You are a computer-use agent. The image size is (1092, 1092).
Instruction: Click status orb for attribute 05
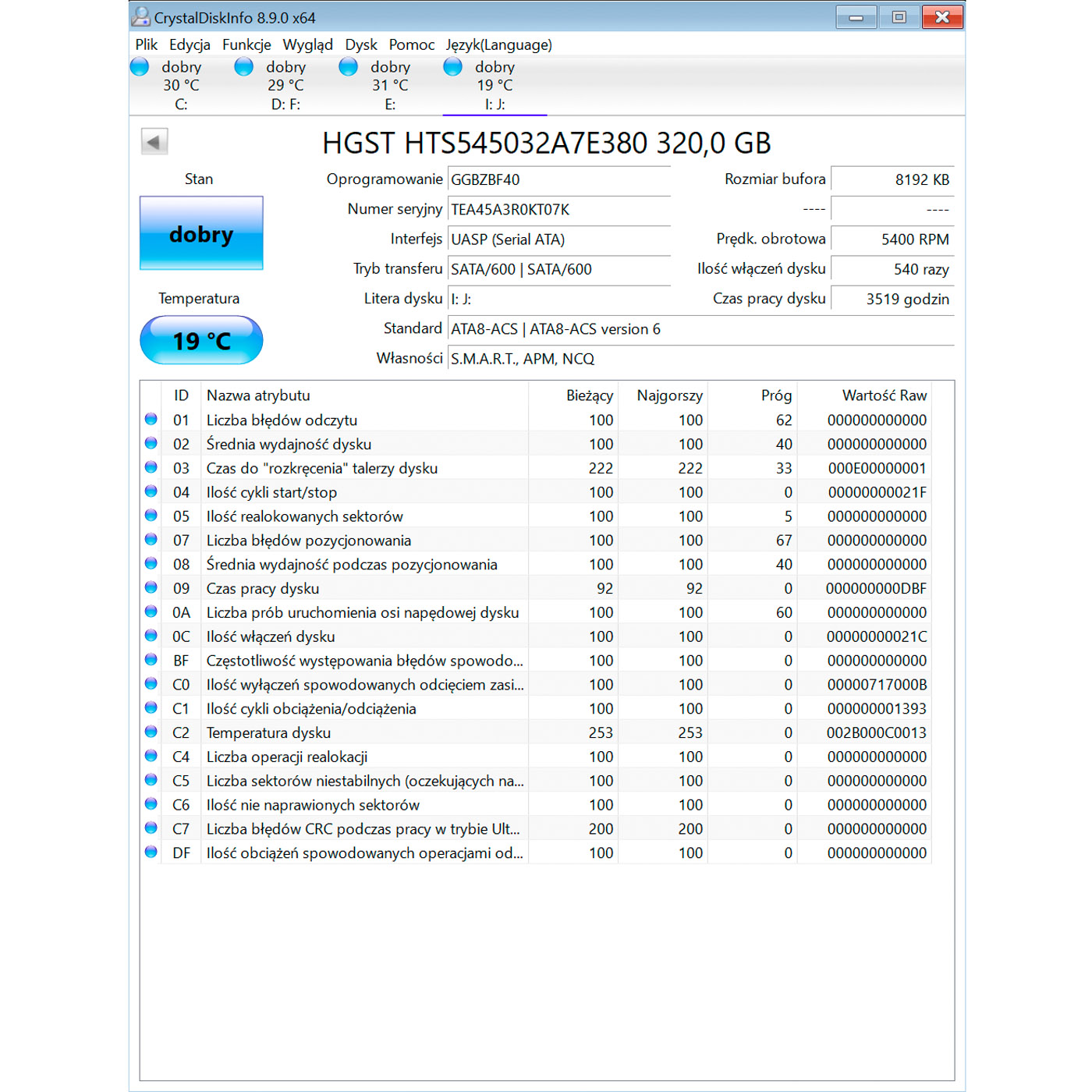(x=151, y=515)
